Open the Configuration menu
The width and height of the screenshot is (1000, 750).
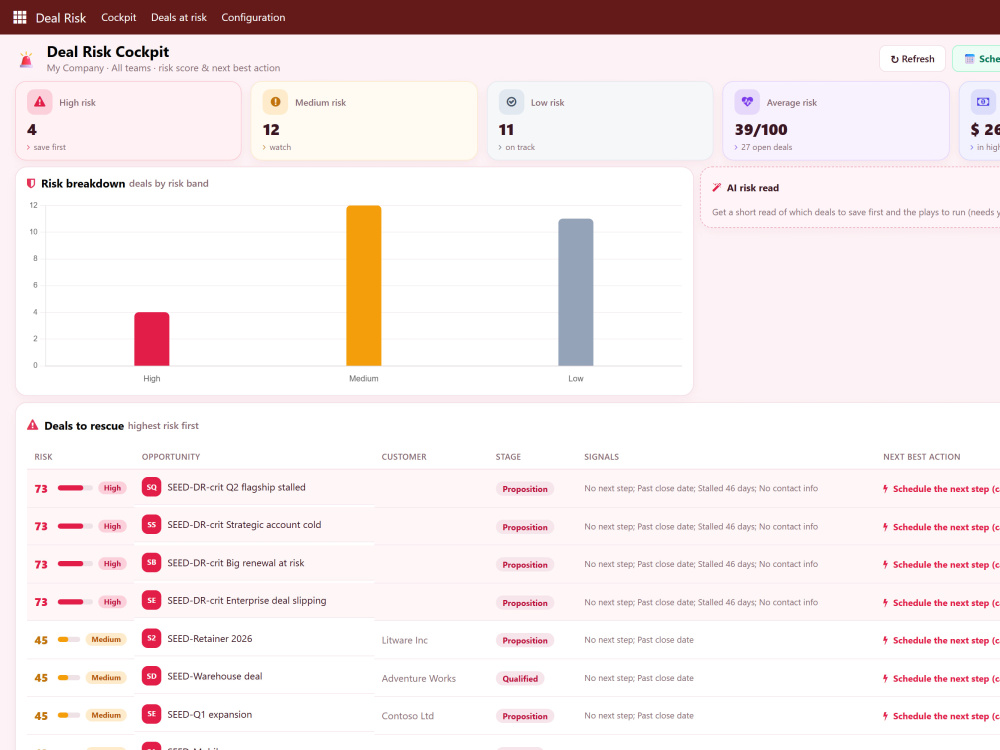point(253,17)
